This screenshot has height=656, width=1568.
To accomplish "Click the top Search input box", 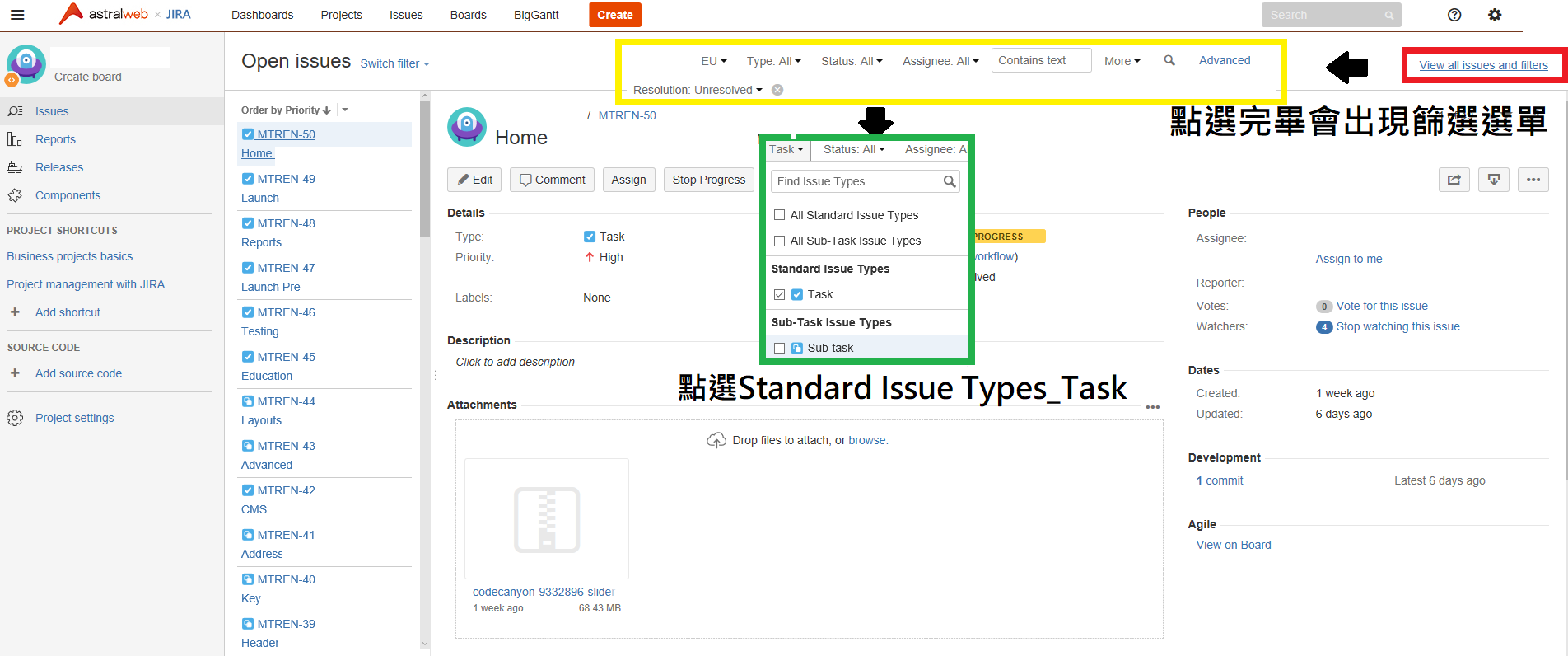I will [1332, 15].
